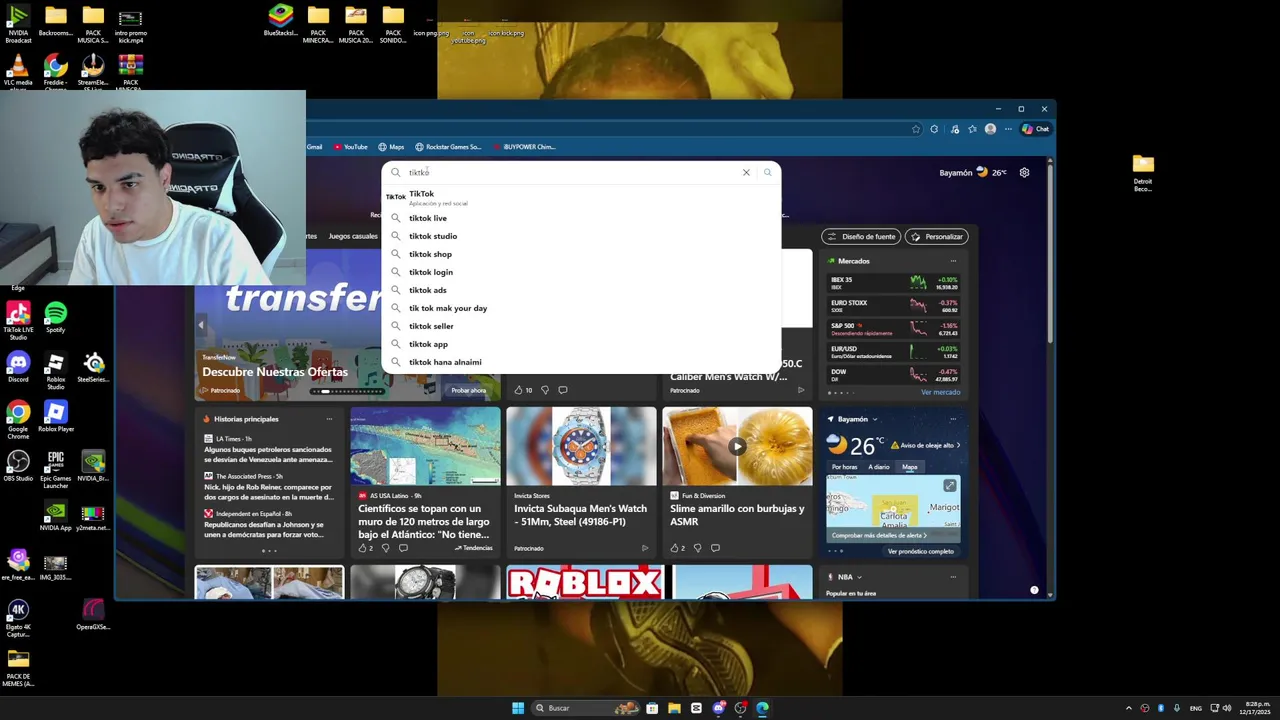Screen dimensions: 1280x720
Task: Open Epic Games Launcher desktop icon
Action: [x=55, y=470]
